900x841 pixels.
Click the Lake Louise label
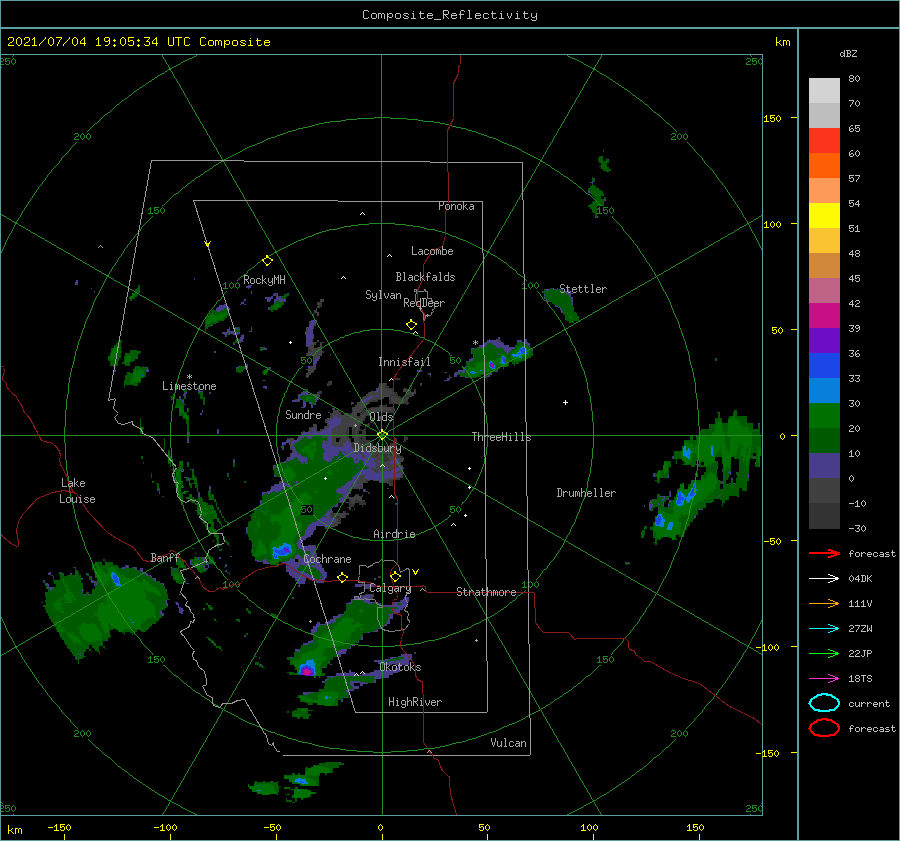[77, 491]
